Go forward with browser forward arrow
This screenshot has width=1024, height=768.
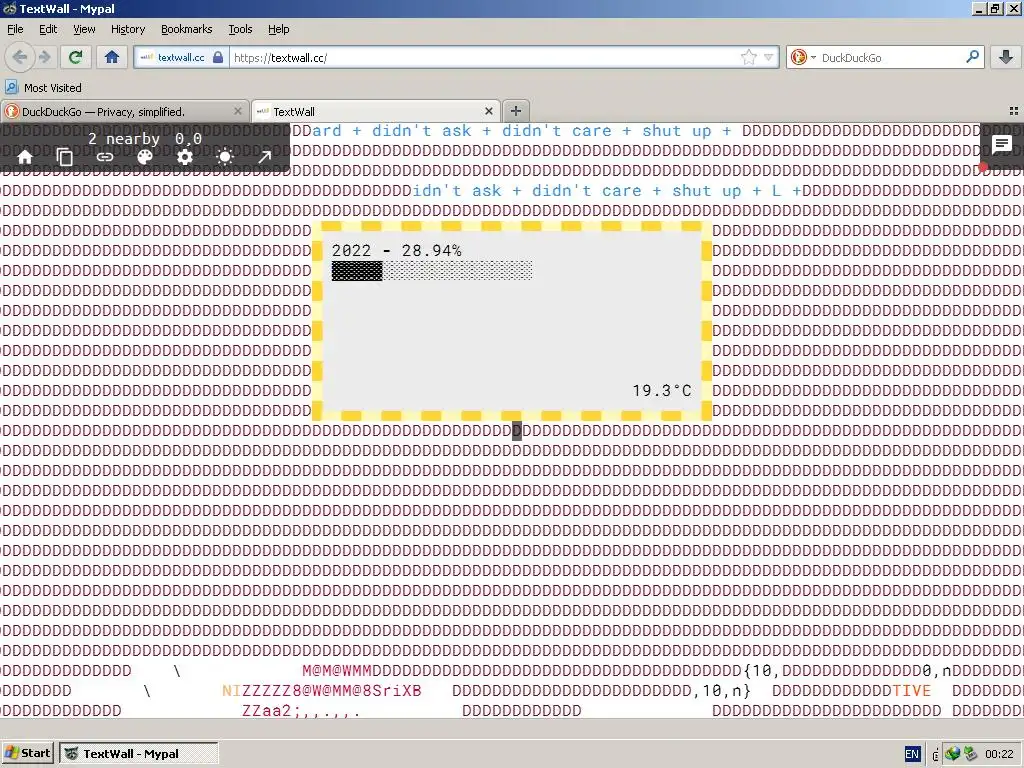44,57
